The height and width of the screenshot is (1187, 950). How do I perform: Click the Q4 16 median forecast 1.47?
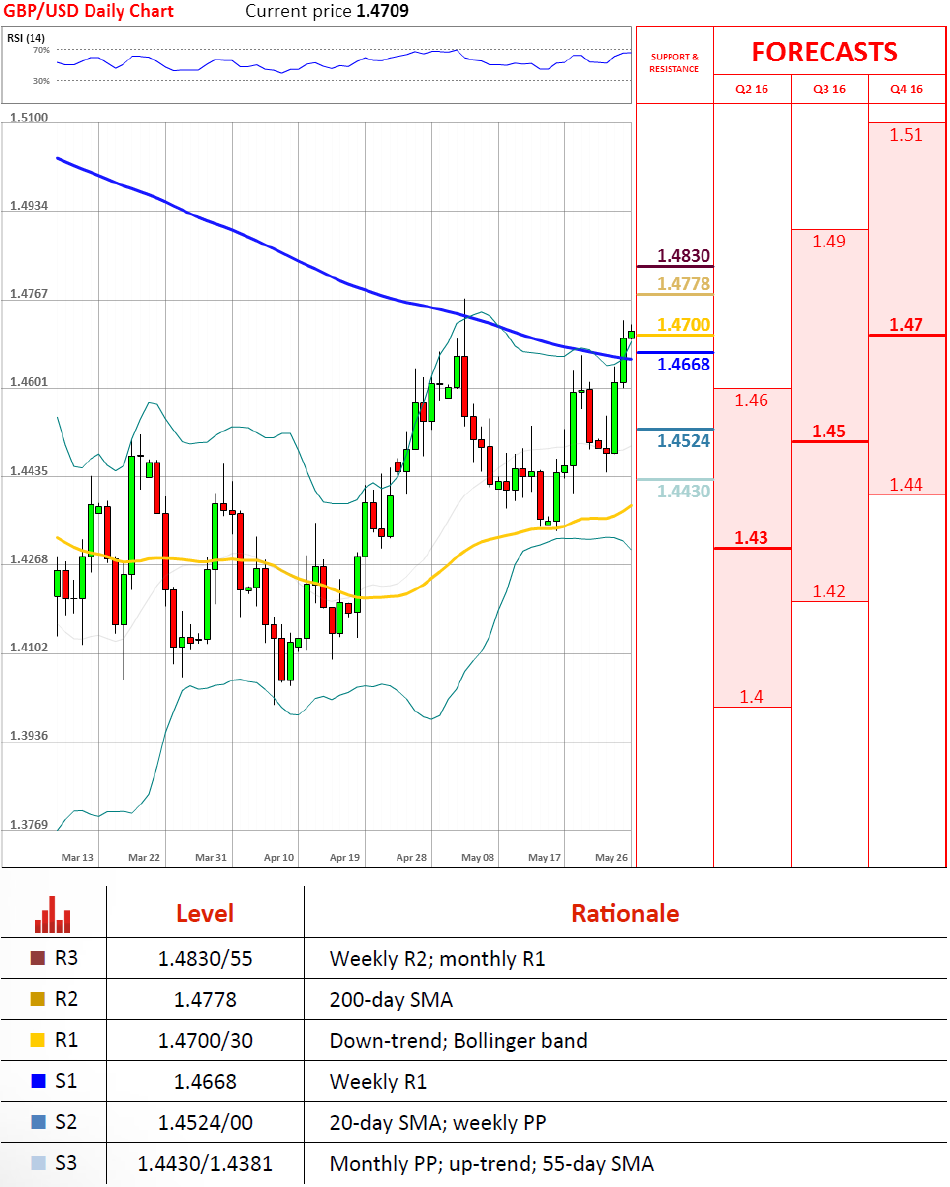pyautogui.click(x=906, y=325)
